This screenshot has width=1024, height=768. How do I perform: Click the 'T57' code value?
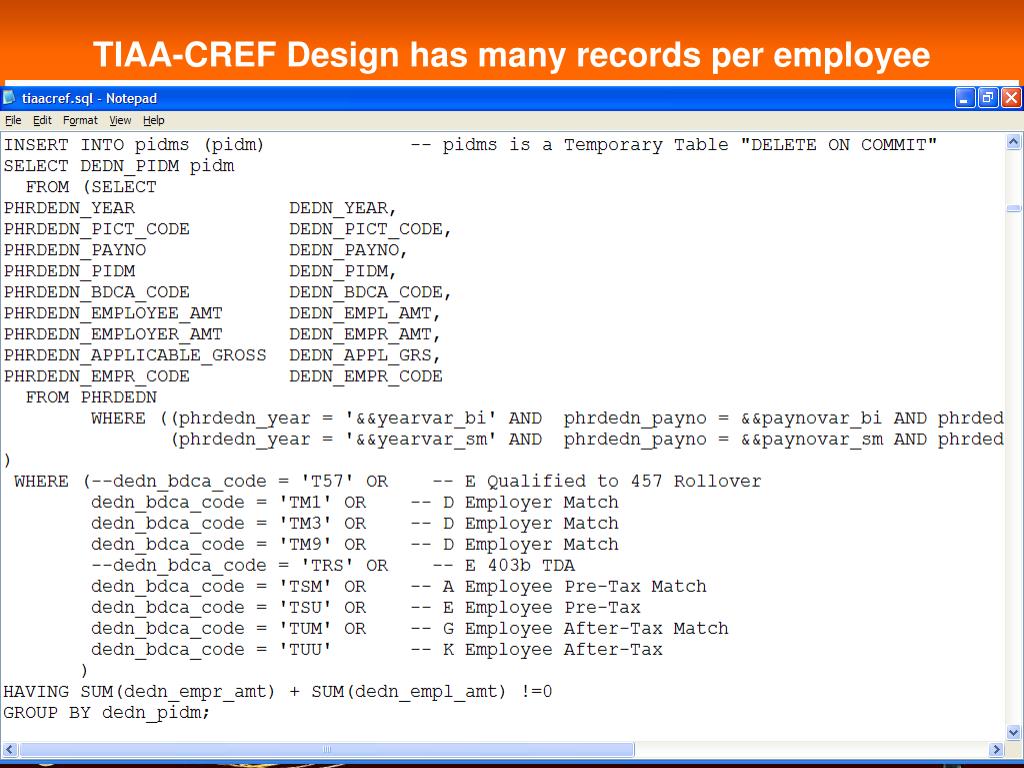[x=327, y=481]
